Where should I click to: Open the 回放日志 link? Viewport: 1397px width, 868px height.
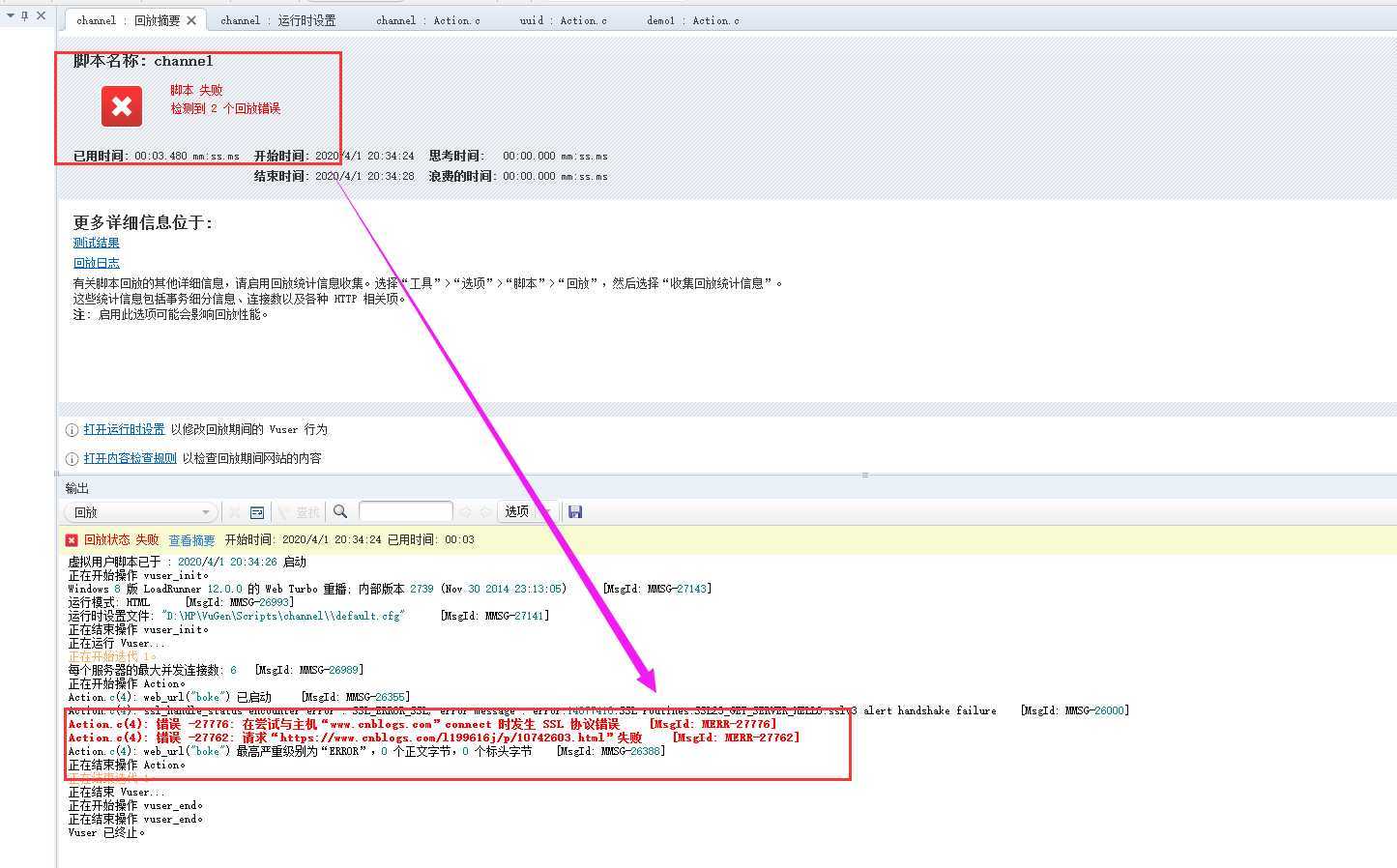[x=96, y=263]
